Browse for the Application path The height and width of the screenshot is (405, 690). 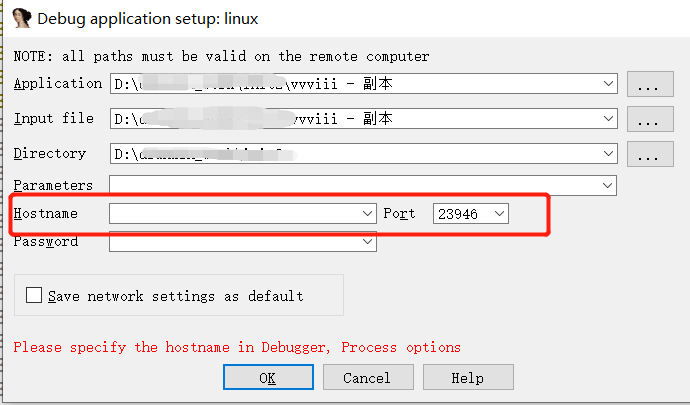coord(649,85)
